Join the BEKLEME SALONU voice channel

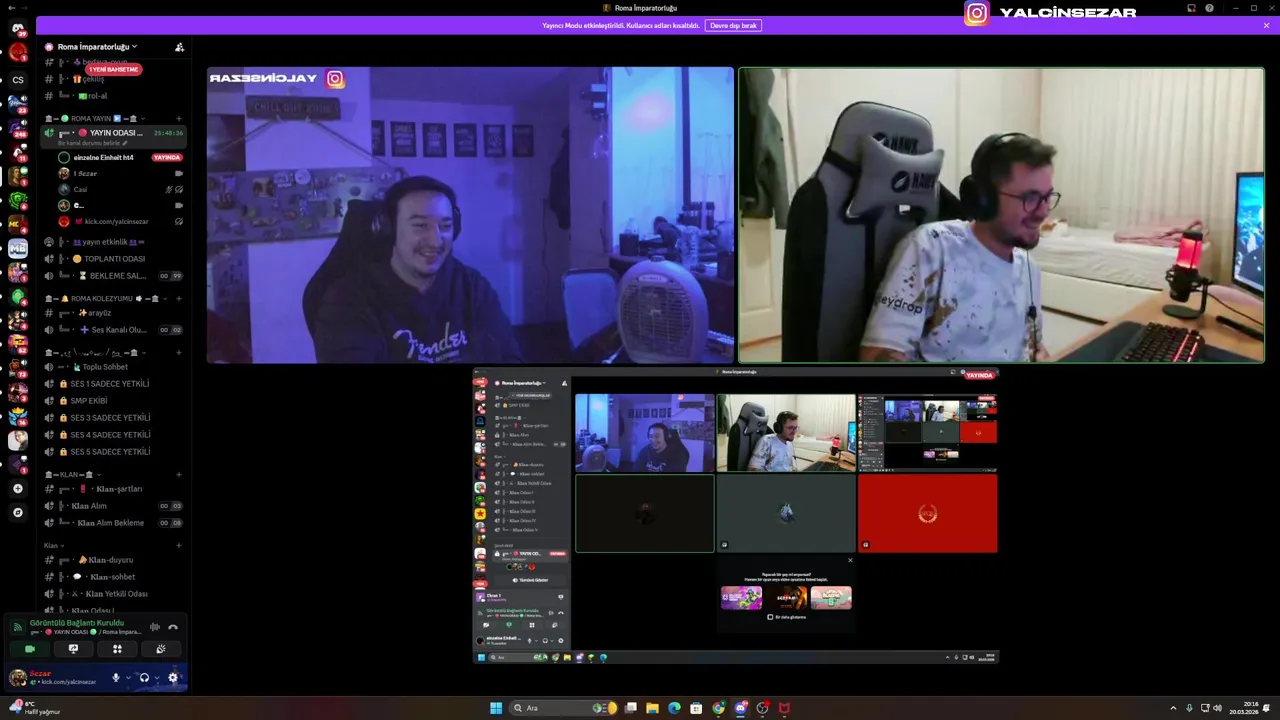point(113,276)
